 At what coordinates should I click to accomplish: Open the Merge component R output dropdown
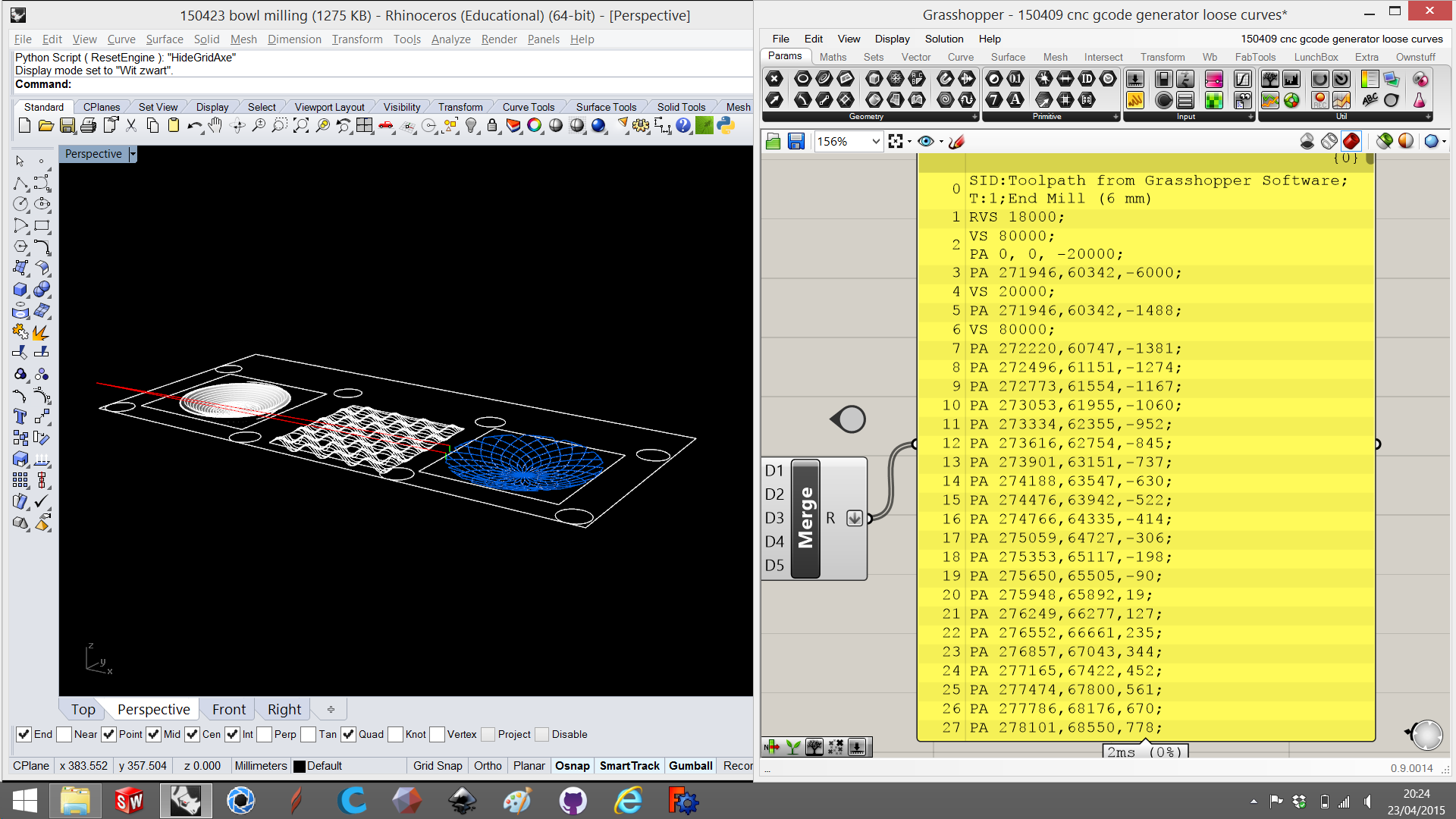pyautogui.click(x=854, y=518)
